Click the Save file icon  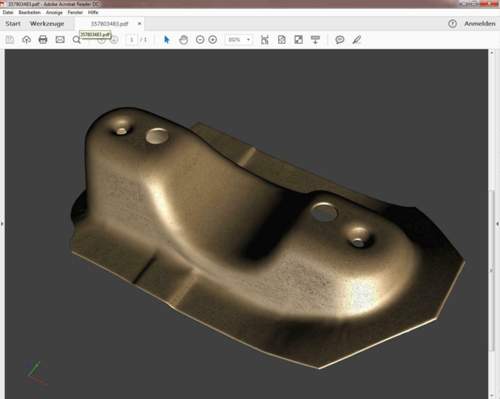(10, 40)
